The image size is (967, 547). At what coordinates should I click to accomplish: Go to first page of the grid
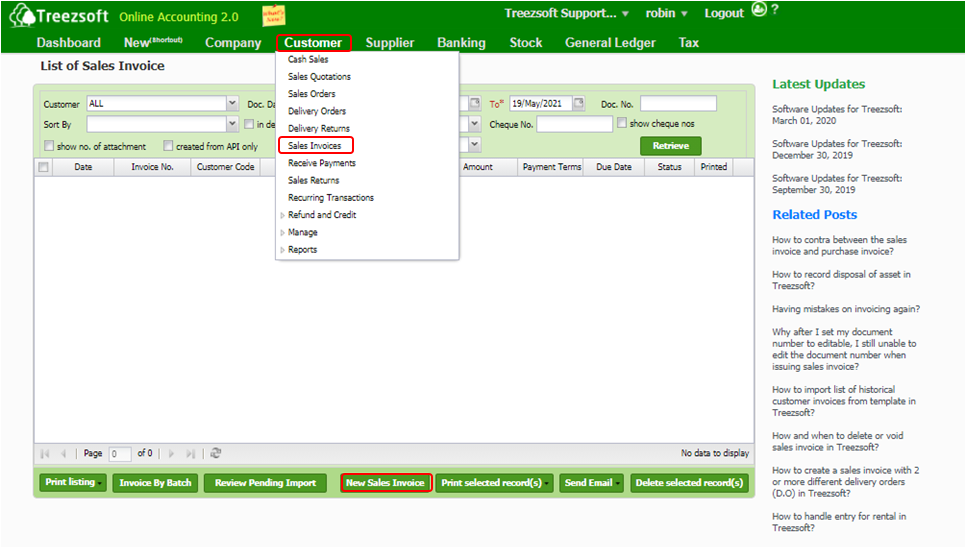click(45, 454)
